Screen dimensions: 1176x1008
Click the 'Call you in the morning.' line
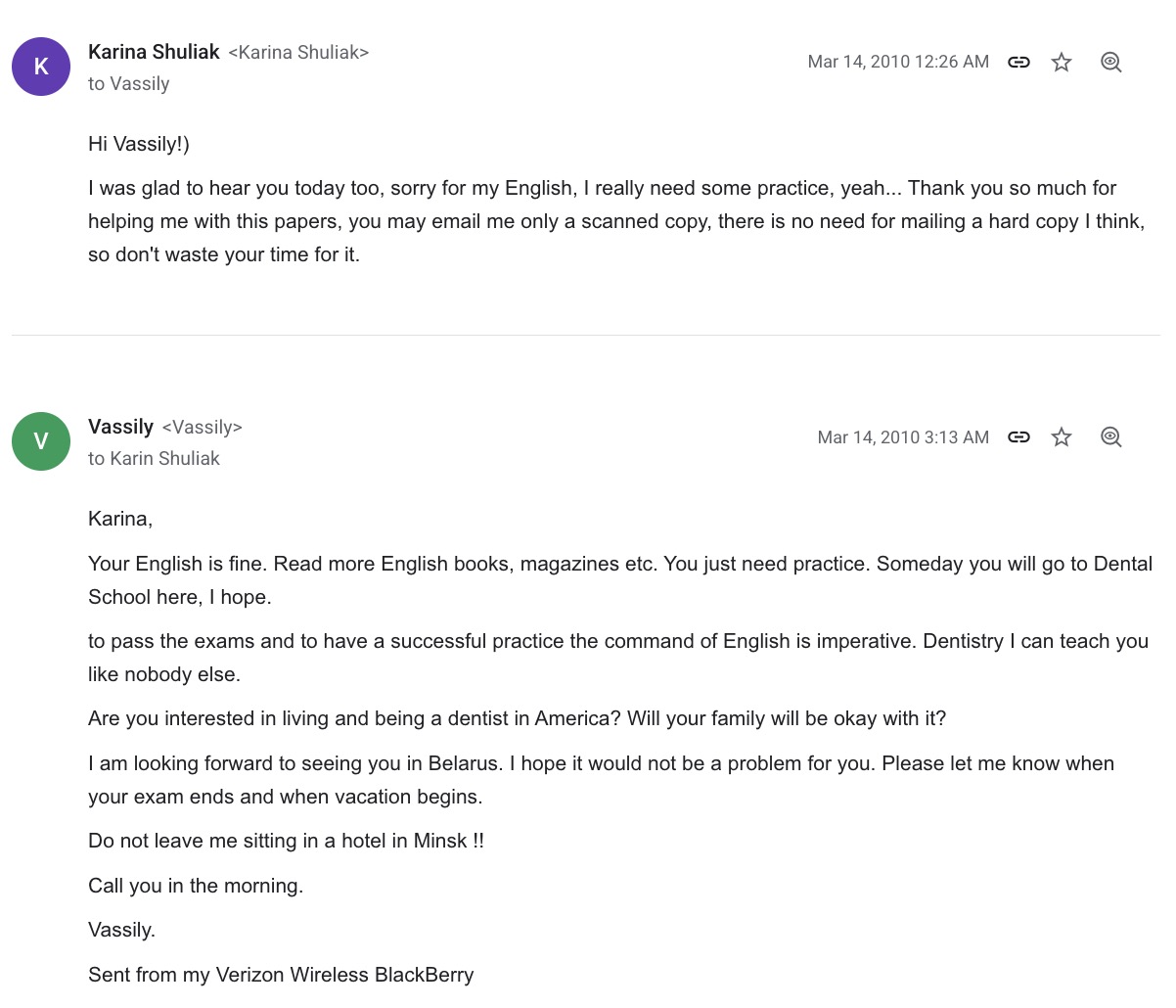pos(196,886)
